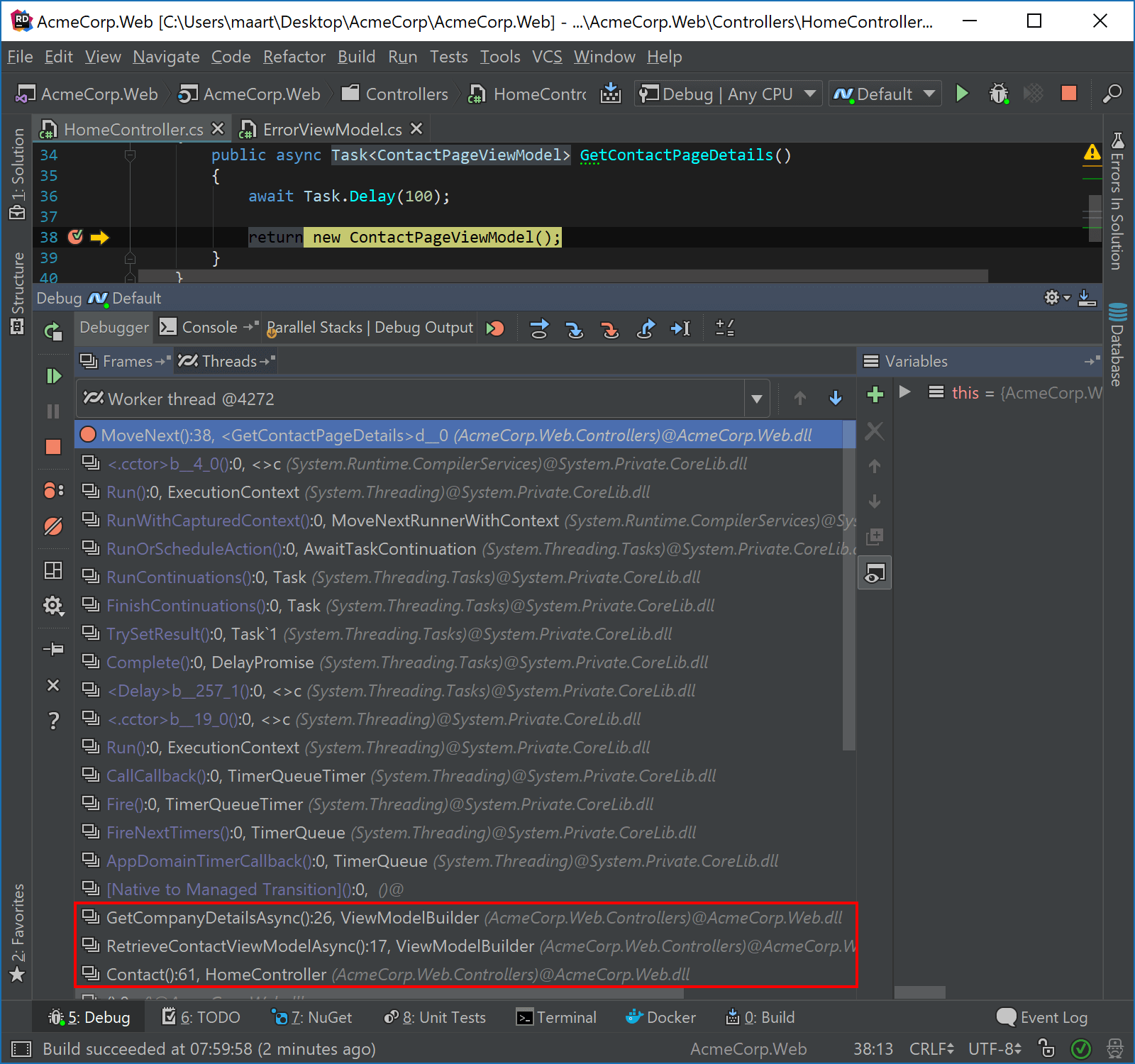
Task: Open help question mark in debug sidebar
Action: [53, 721]
